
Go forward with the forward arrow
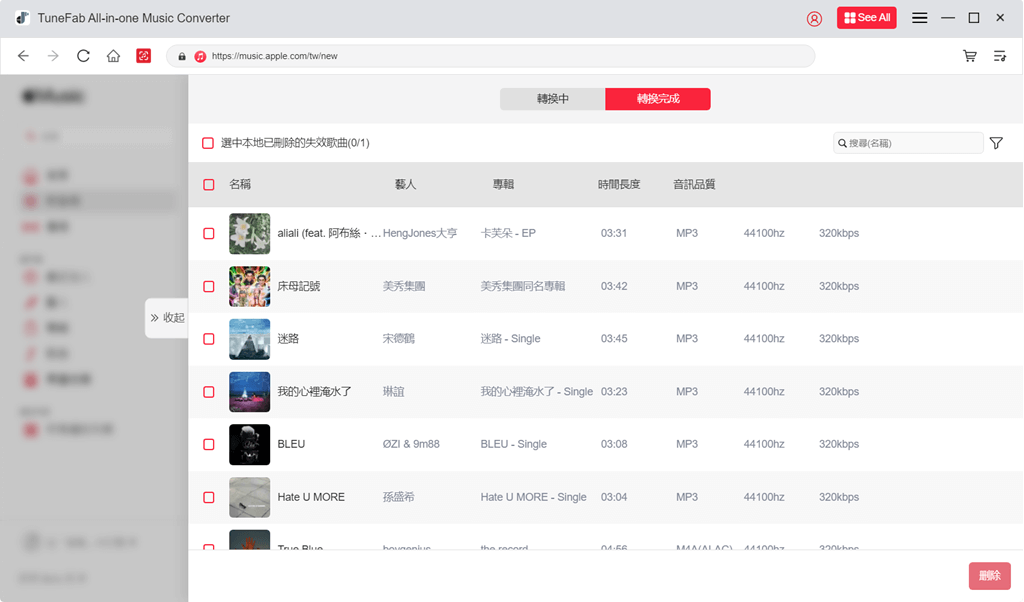coord(53,56)
